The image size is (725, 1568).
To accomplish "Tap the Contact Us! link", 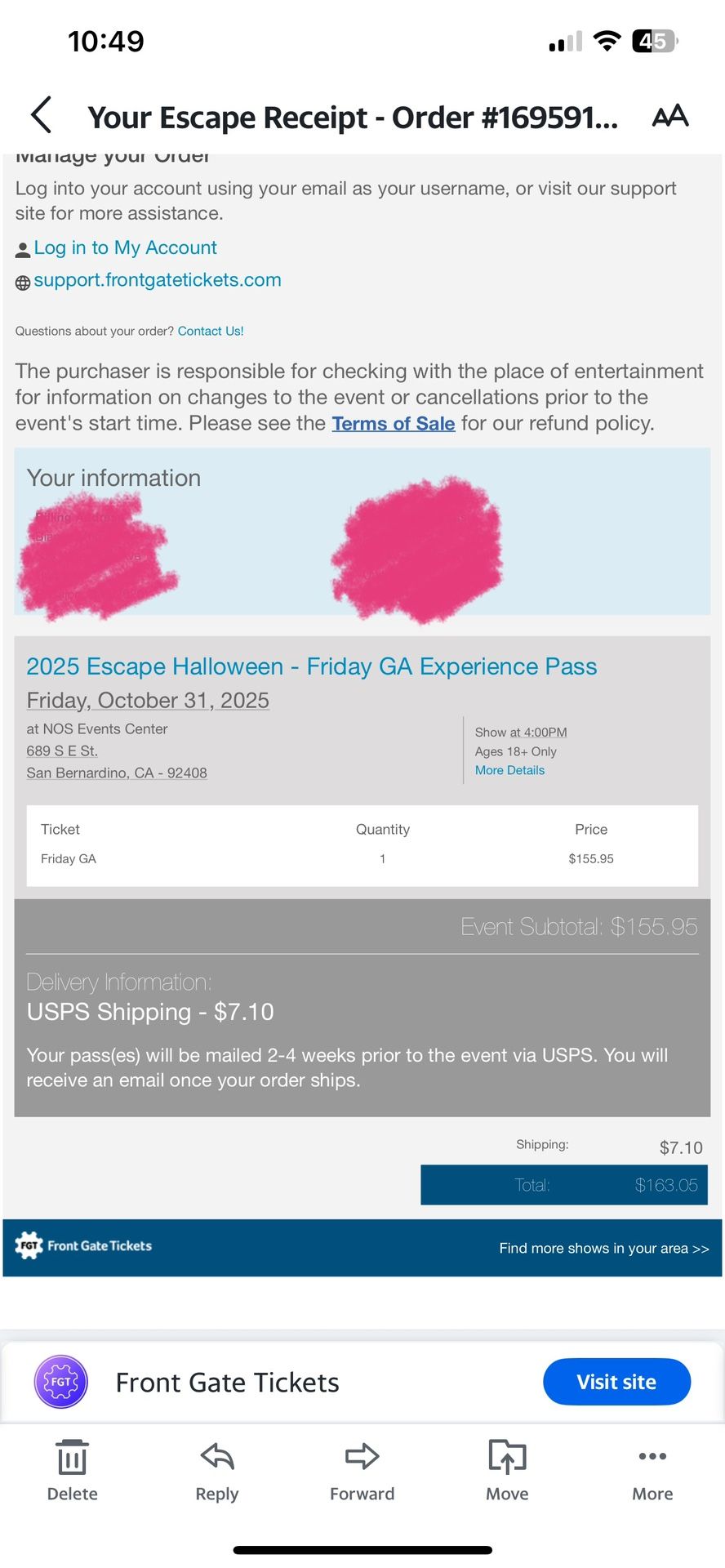I will 211,331.
